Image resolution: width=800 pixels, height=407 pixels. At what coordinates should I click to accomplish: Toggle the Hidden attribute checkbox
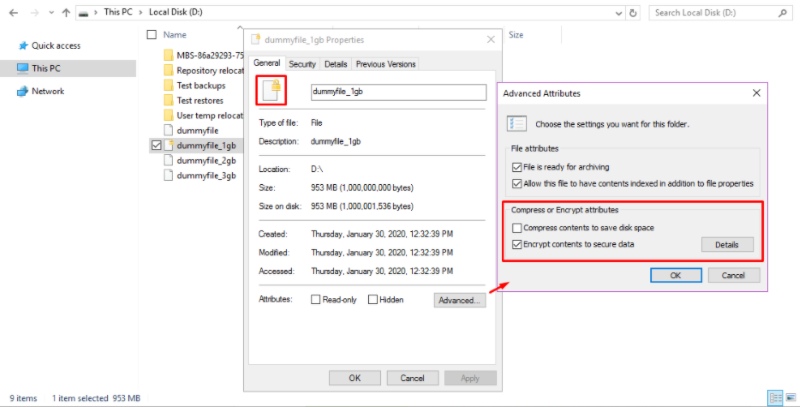pos(373,299)
